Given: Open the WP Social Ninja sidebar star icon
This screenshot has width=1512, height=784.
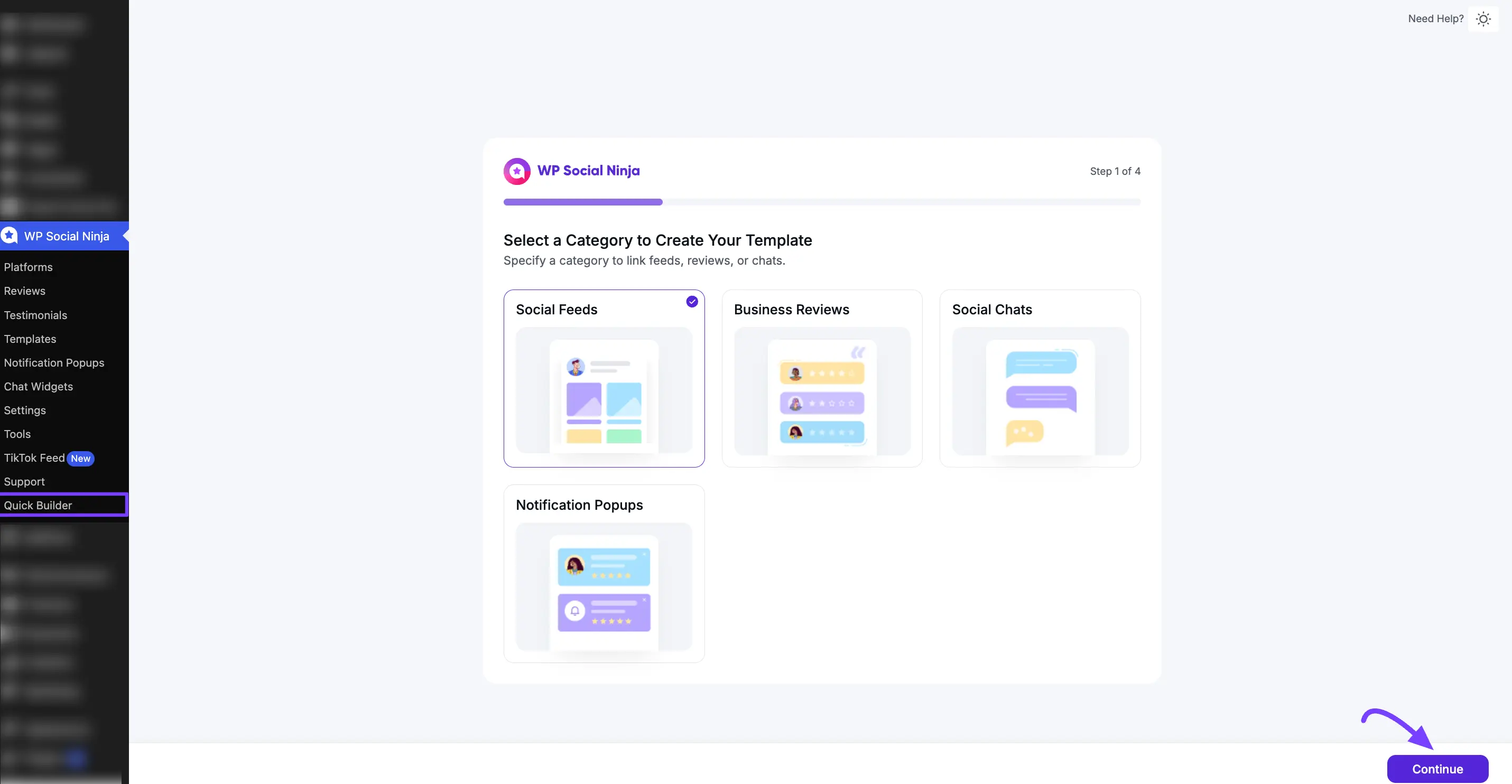Looking at the screenshot, I should coord(9,236).
